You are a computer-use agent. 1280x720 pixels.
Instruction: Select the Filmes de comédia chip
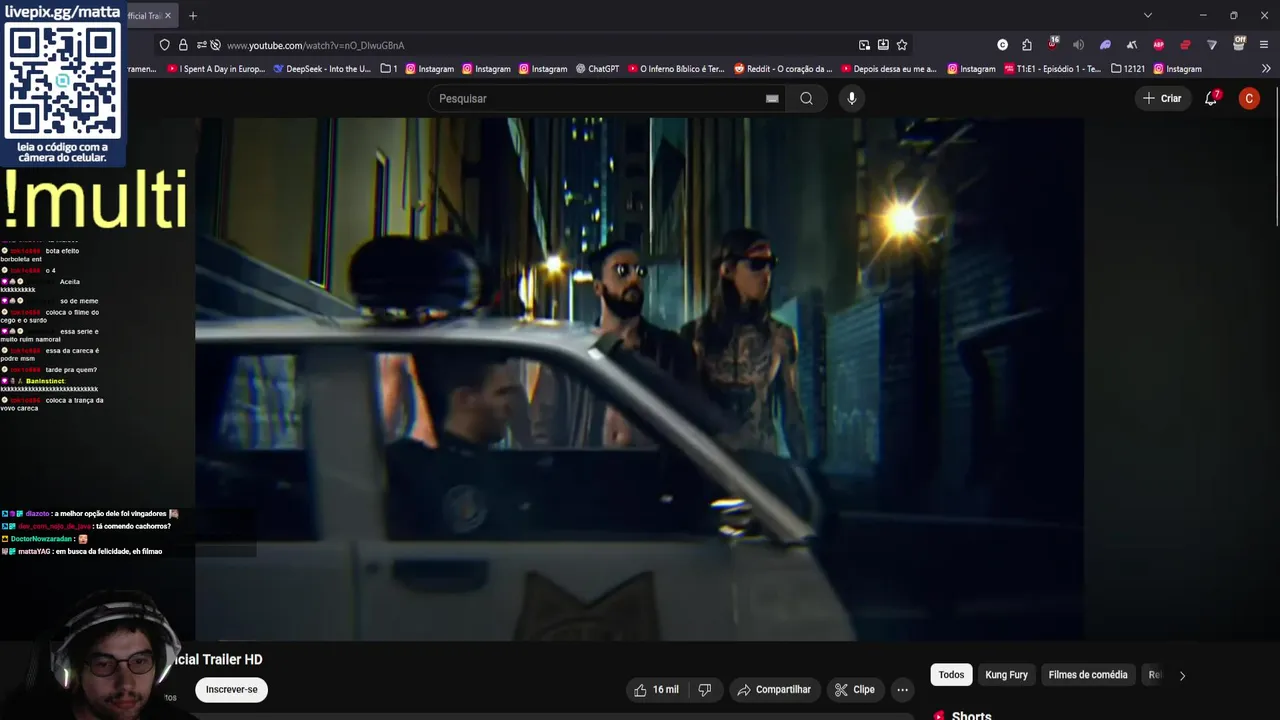coord(1088,675)
